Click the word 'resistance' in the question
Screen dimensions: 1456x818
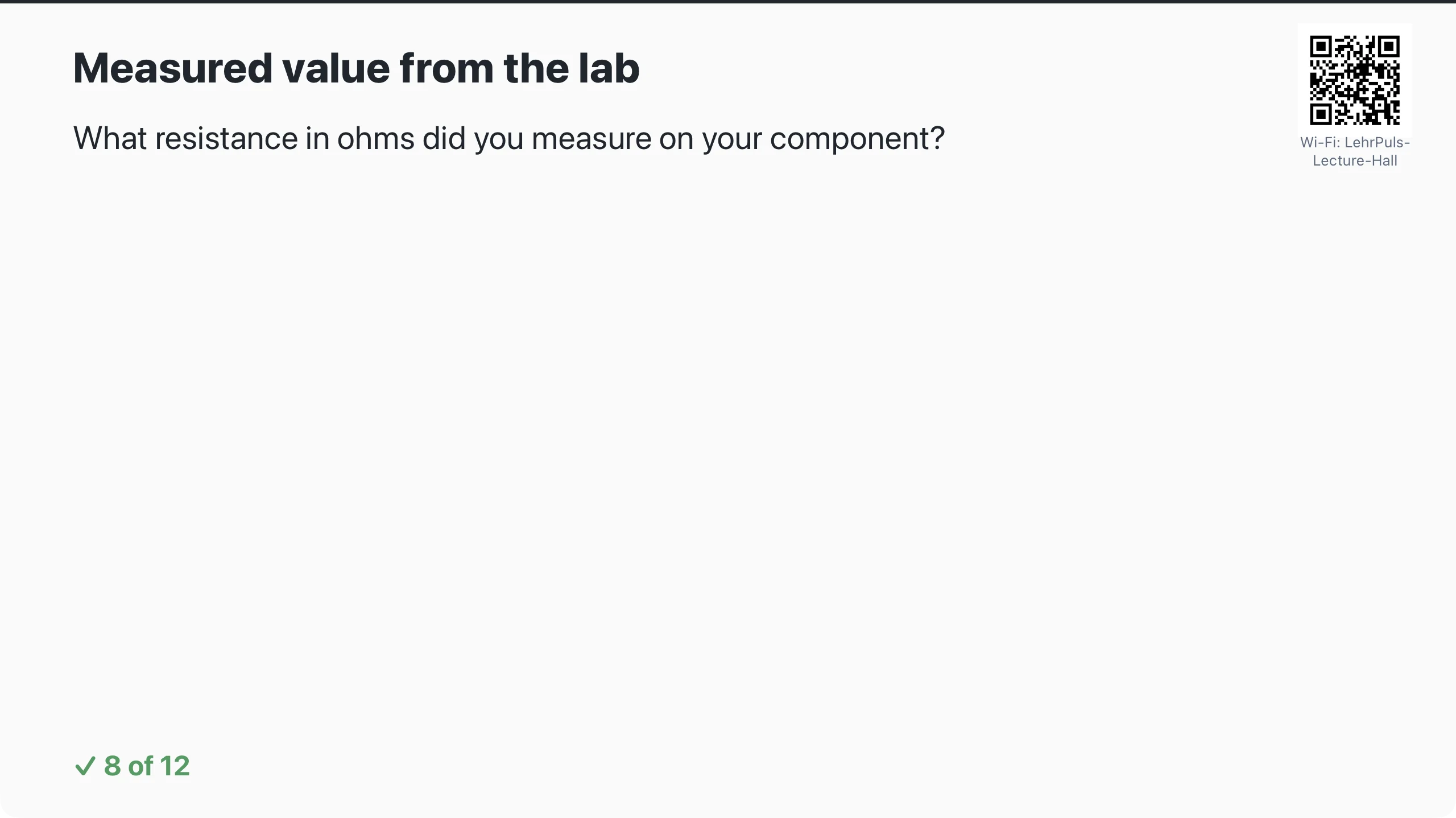[x=226, y=138]
